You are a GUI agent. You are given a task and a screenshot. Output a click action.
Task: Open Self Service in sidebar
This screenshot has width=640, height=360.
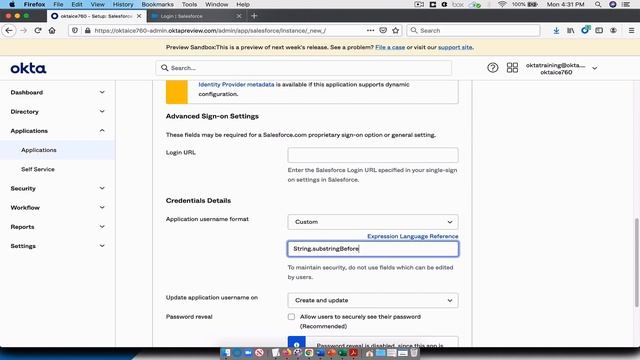click(38, 169)
